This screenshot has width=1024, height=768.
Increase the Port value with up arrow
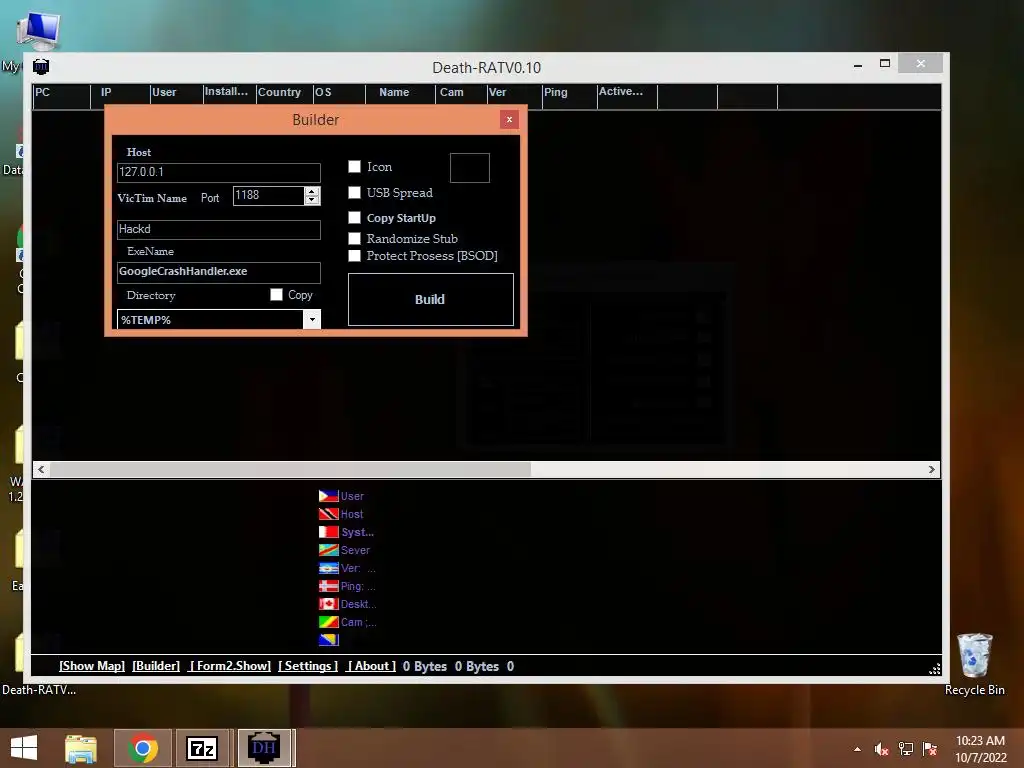pos(312,191)
